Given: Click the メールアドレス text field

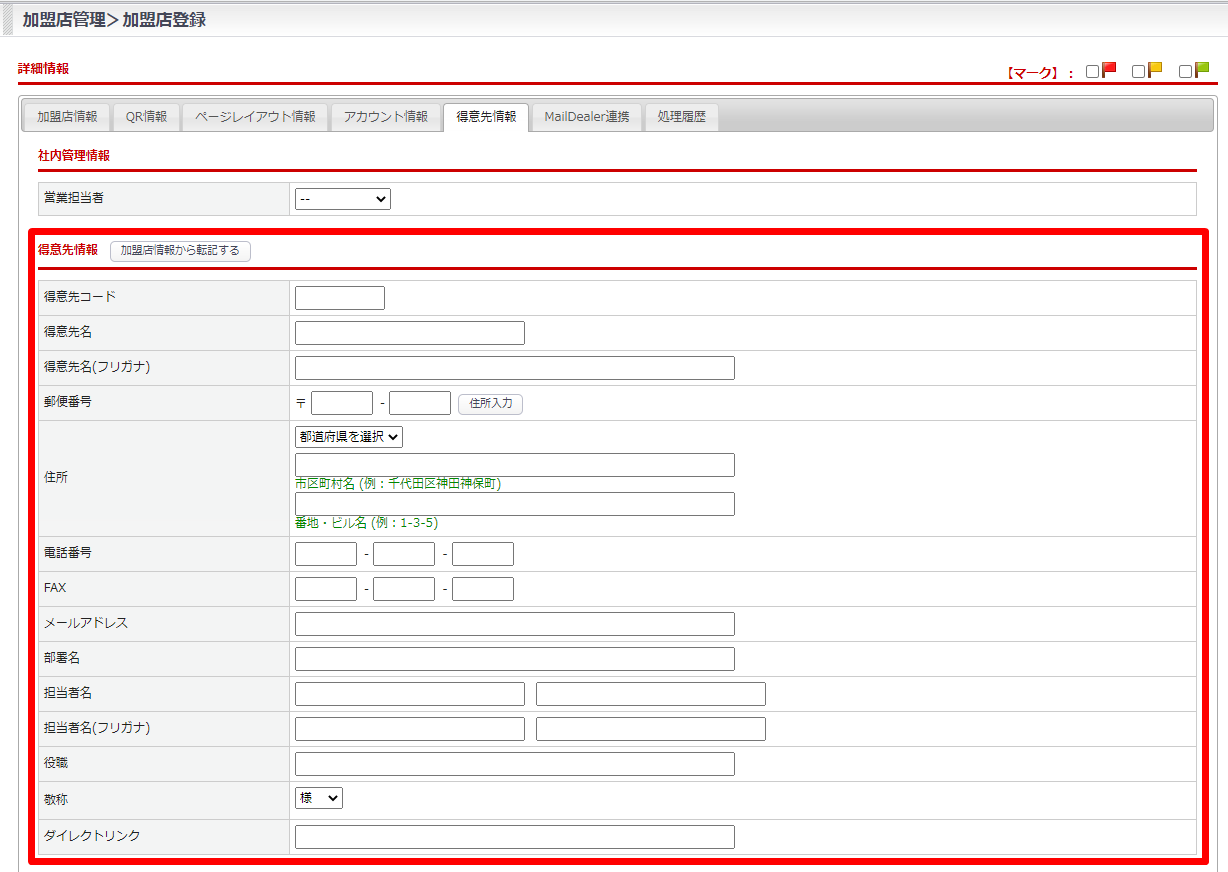Looking at the screenshot, I should point(514,624).
